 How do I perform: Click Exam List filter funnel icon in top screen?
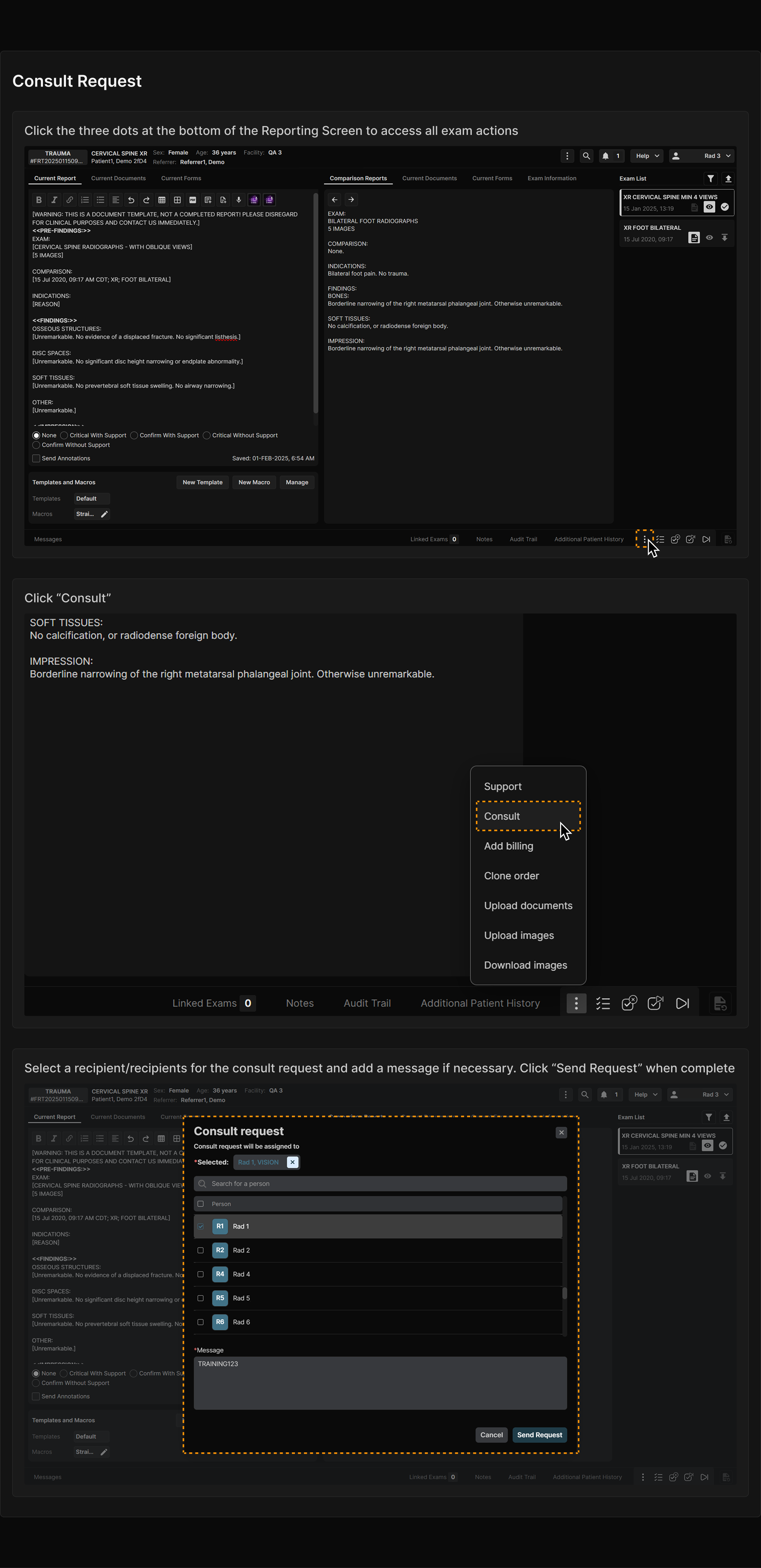tap(711, 179)
